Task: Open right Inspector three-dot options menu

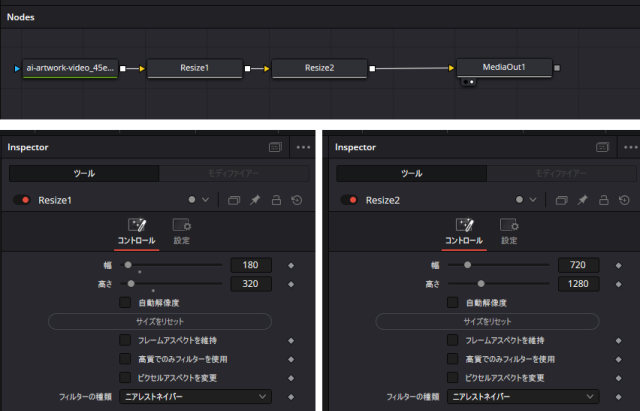Action: point(631,147)
